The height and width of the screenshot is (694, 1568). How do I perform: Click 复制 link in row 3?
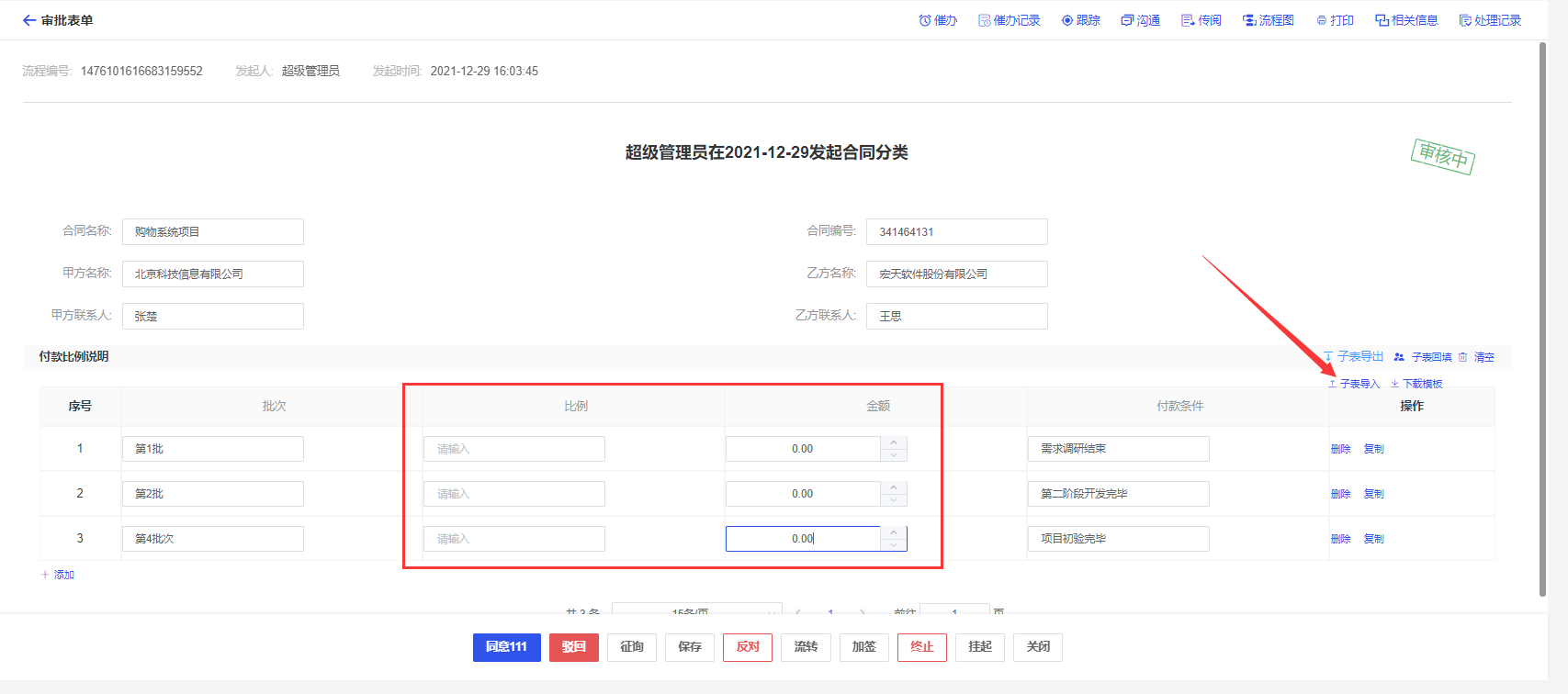1373,539
